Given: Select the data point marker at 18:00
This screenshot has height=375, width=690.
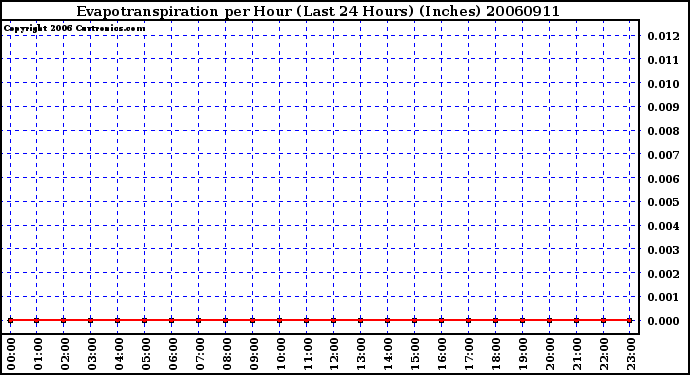Looking at the screenshot, I should [x=495, y=320].
